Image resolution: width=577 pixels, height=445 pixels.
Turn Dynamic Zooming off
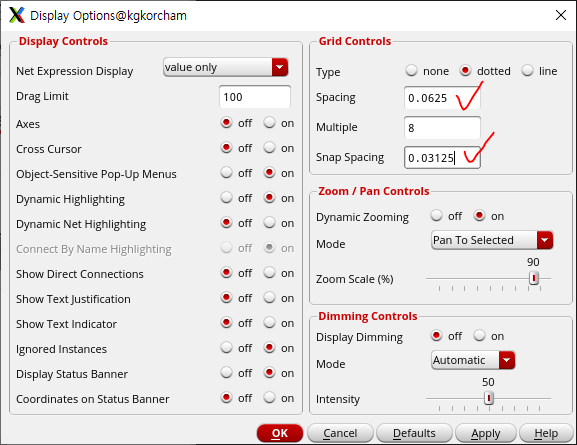pos(436,215)
